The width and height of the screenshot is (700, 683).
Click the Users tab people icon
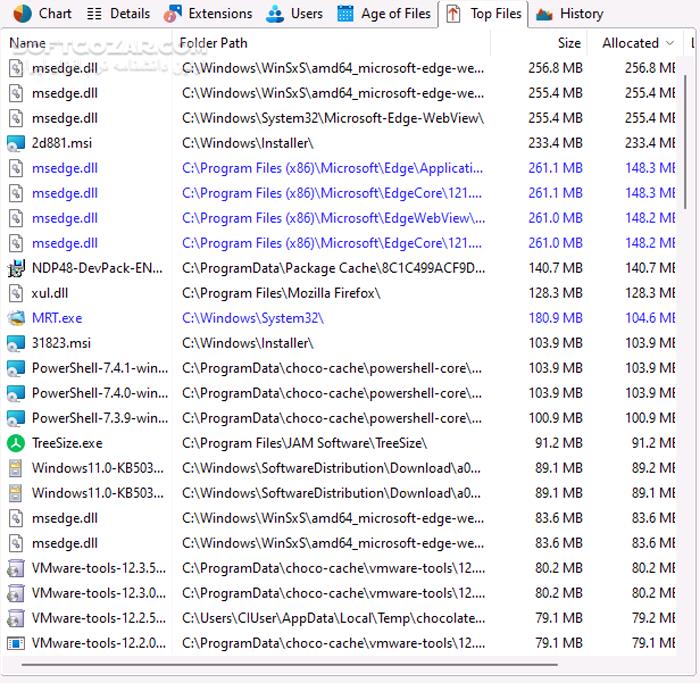(275, 14)
